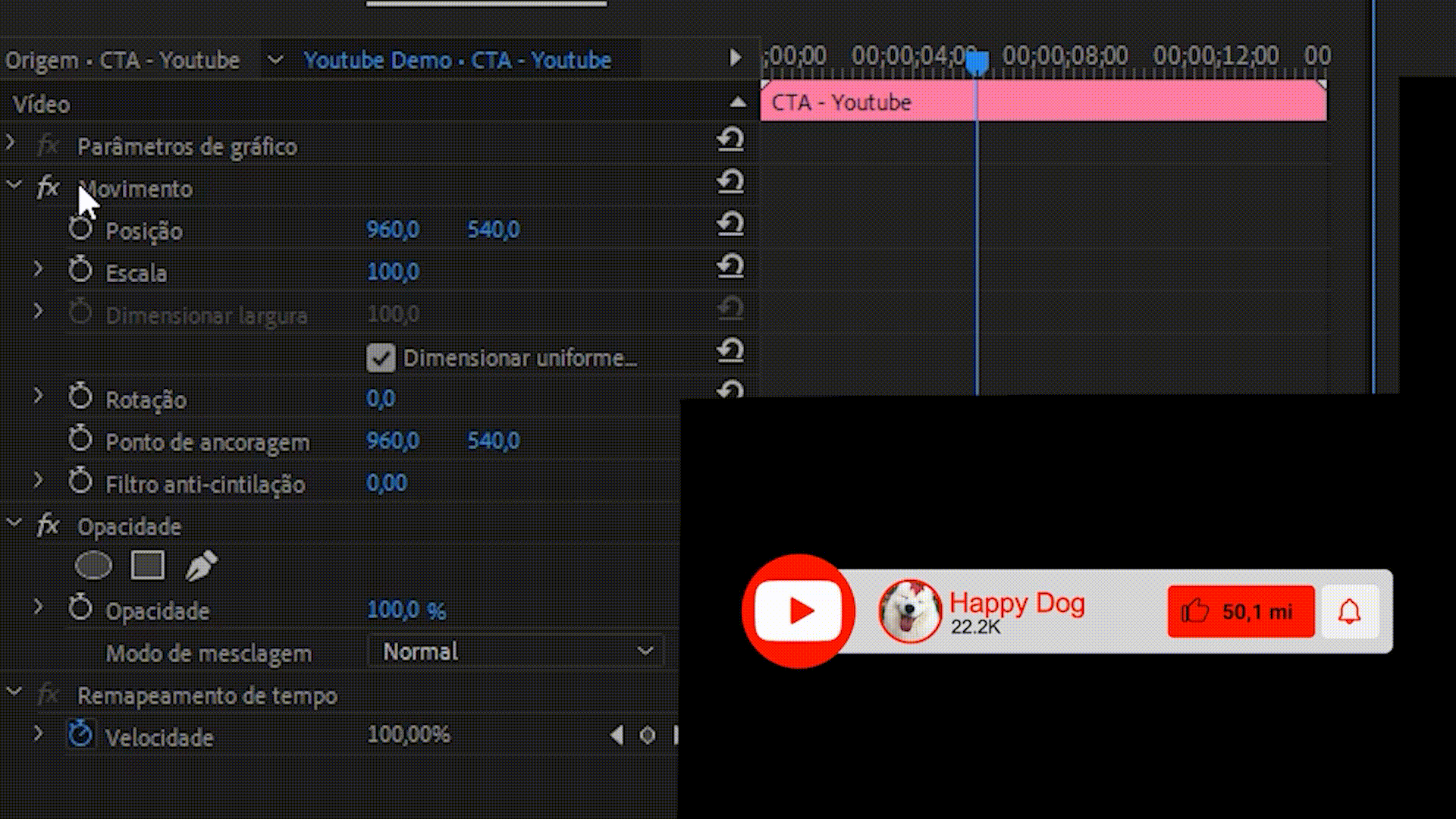Screen dimensions: 1456x819
Task: Select the pen mask tool under Opacidade
Action: [201, 566]
